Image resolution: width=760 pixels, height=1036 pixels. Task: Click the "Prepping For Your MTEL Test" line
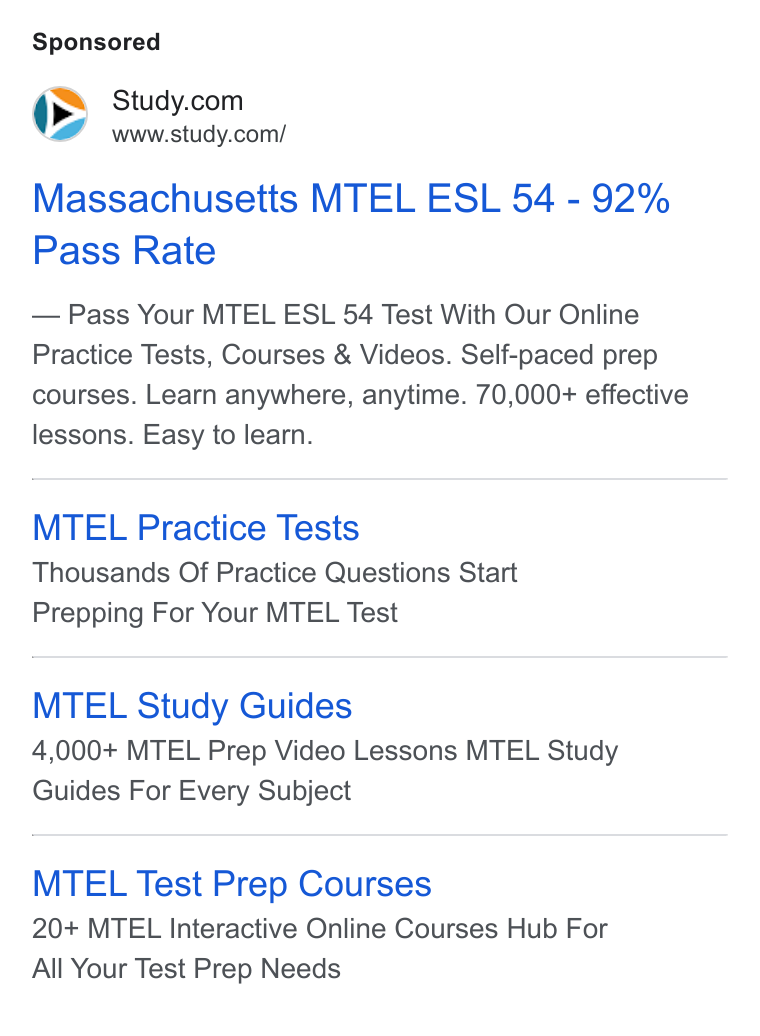click(x=215, y=612)
